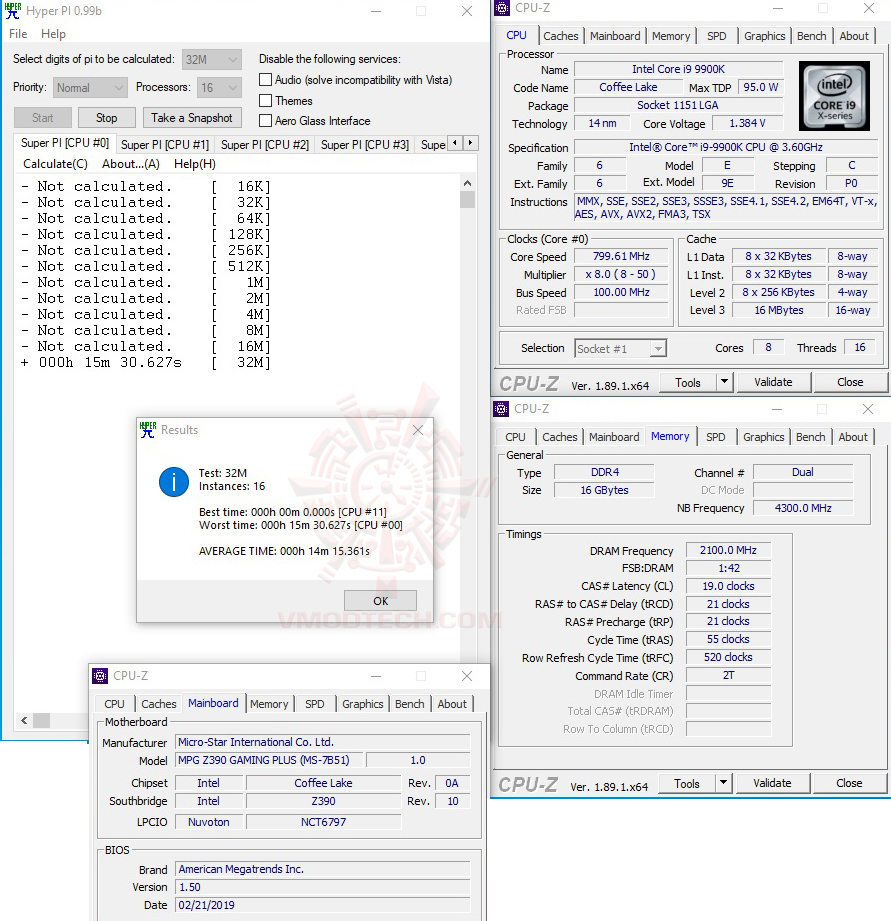The height and width of the screenshot is (921, 891).
Task: Click the blue information icon in Results dialog
Action: click(174, 482)
